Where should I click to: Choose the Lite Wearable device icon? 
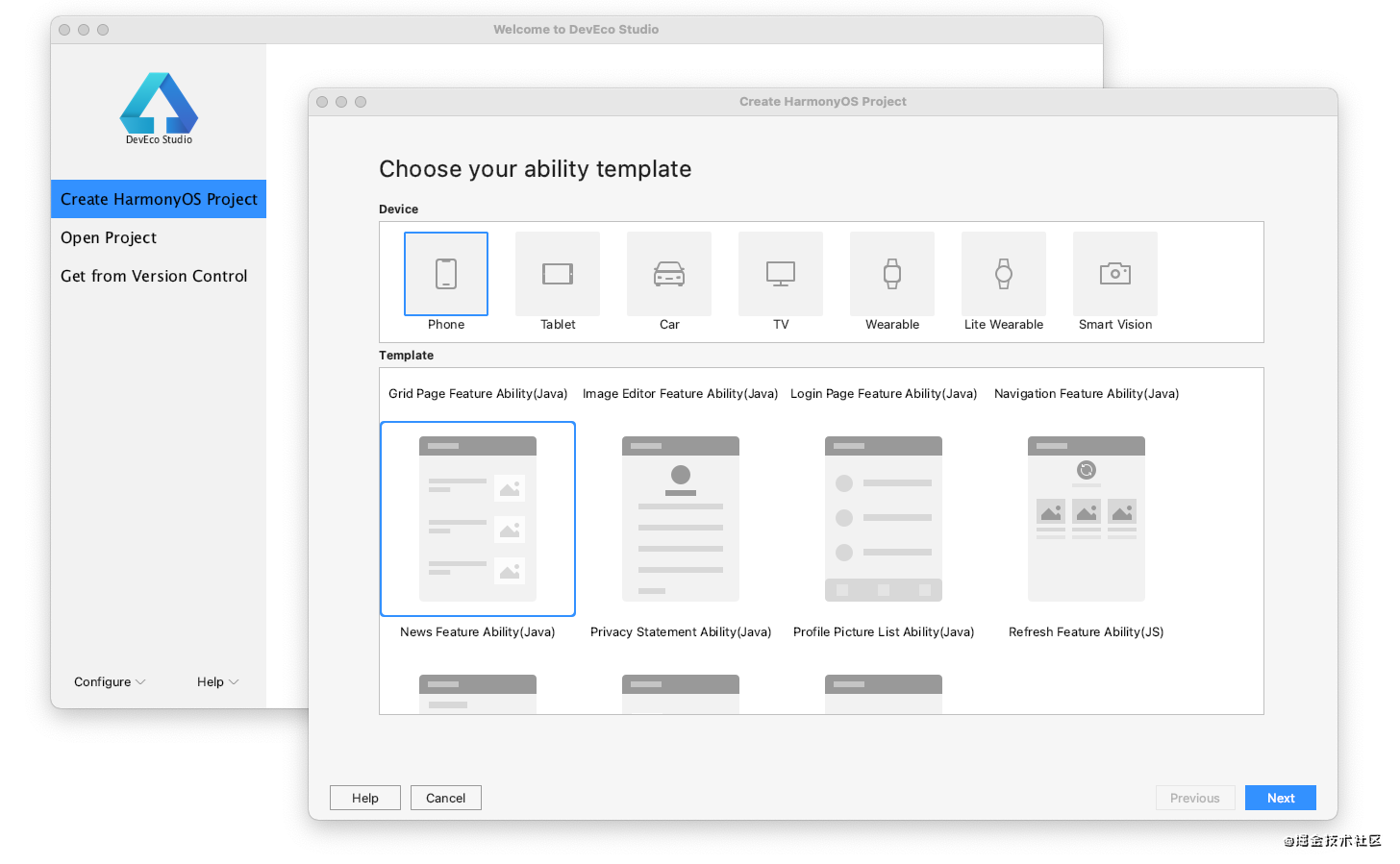pos(1004,274)
